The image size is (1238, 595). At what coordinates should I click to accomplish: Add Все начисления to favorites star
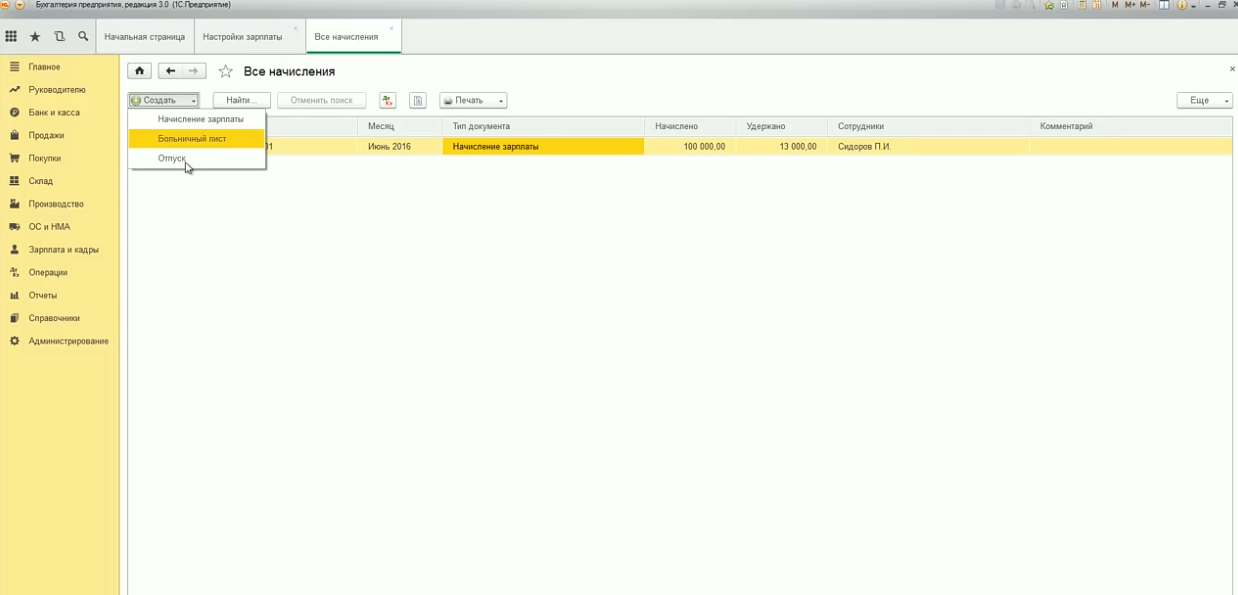click(226, 71)
